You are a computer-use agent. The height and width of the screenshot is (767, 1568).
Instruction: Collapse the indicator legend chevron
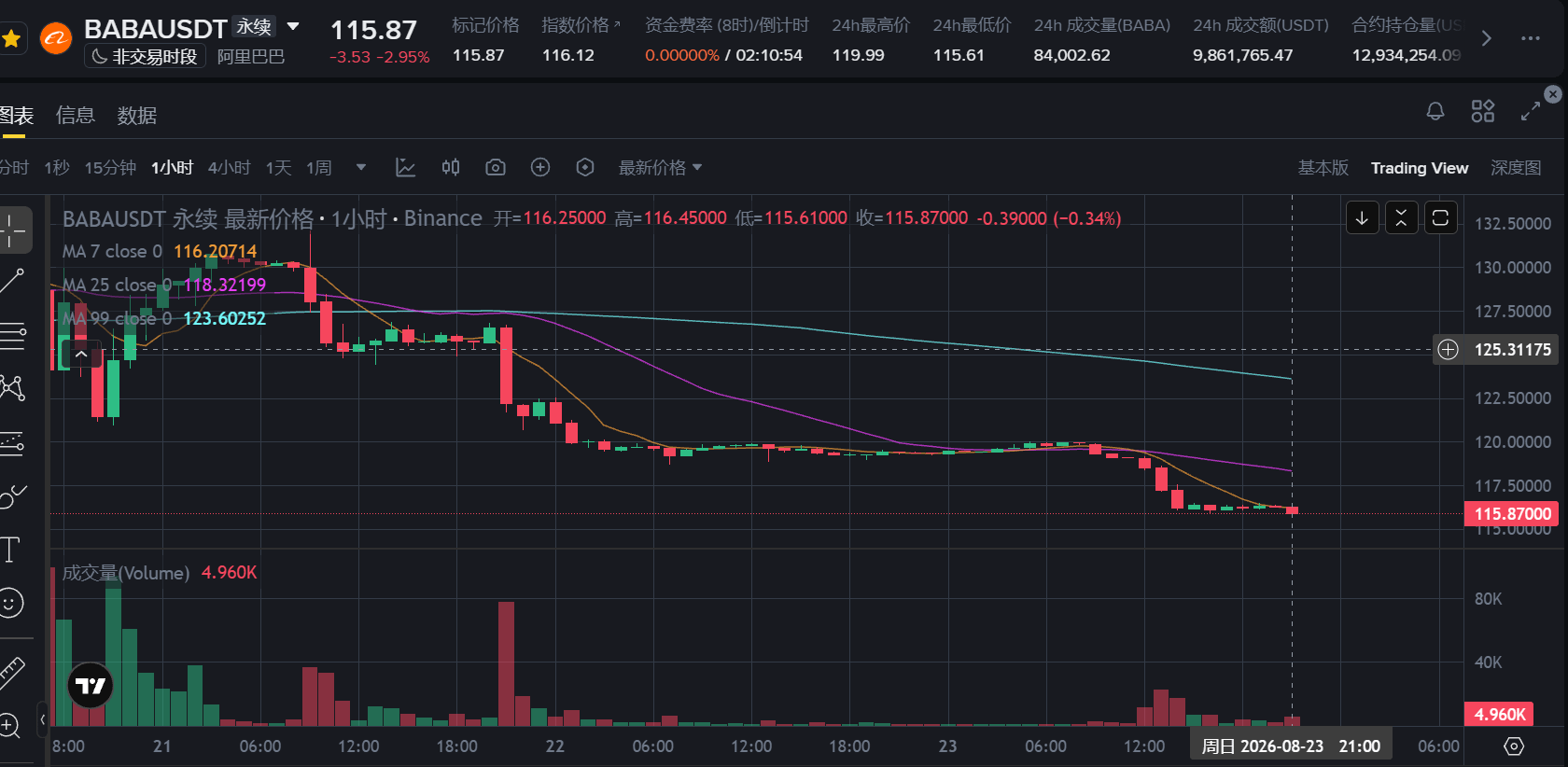pos(81,355)
